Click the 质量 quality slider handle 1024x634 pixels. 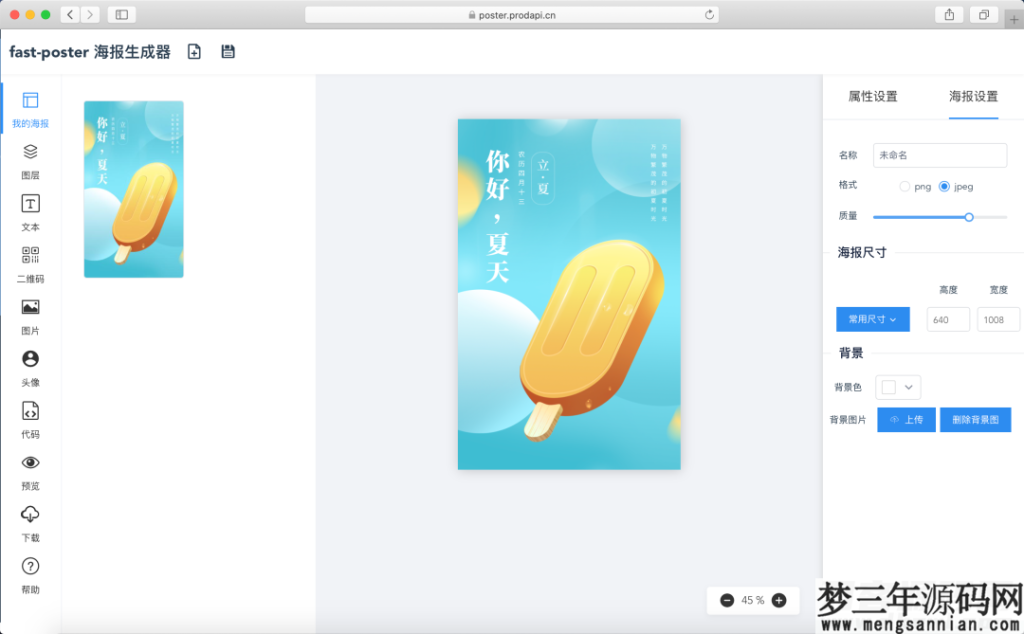click(968, 216)
